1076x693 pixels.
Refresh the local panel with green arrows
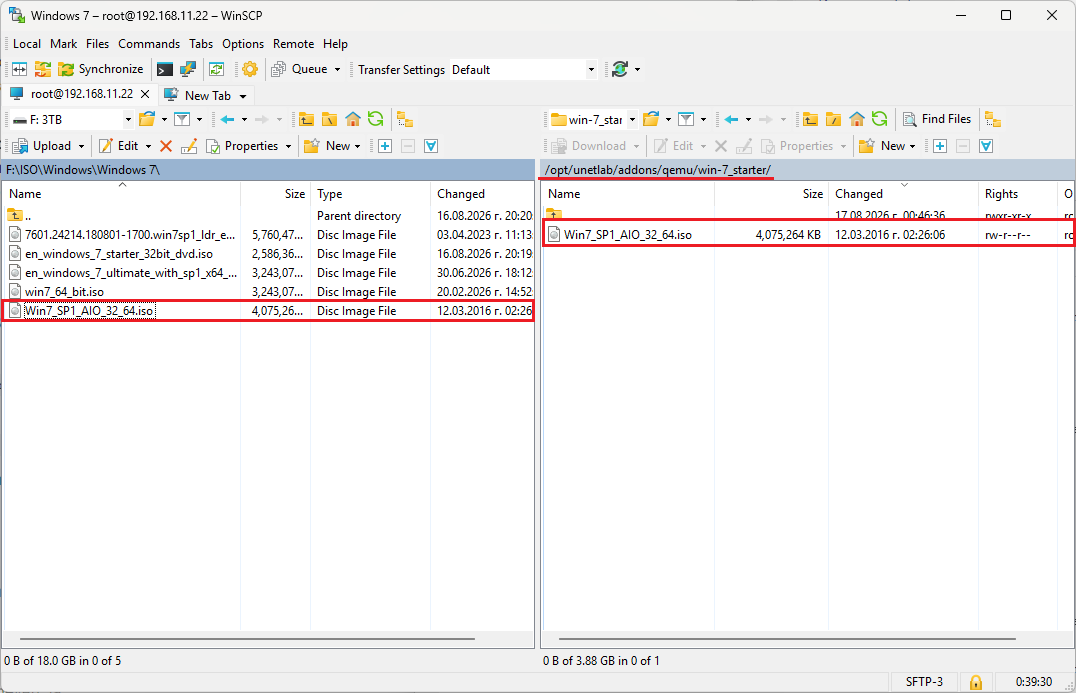pyautogui.click(x=375, y=119)
